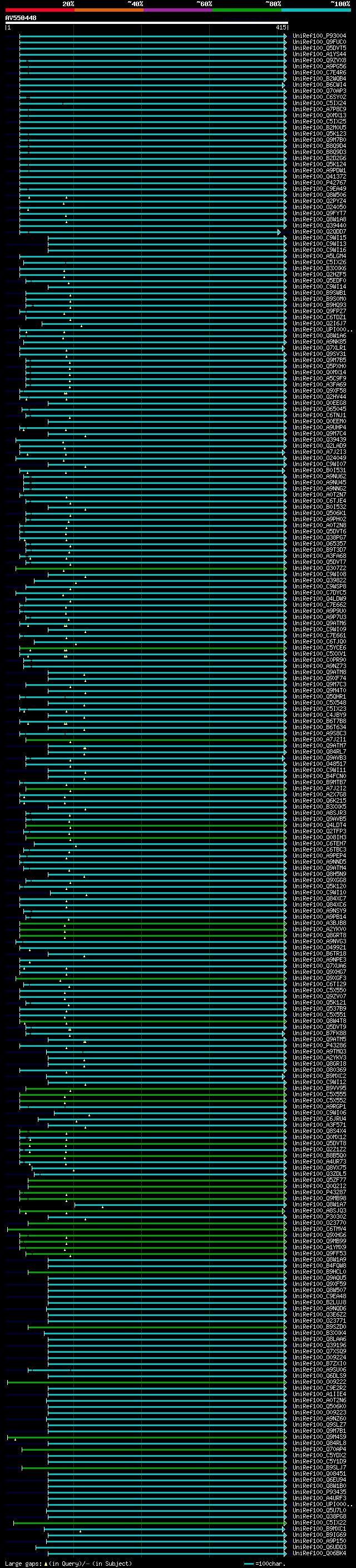Open hit UniRef100_P93004
This screenshot has width=356, height=1568.
click(x=319, y=36)
